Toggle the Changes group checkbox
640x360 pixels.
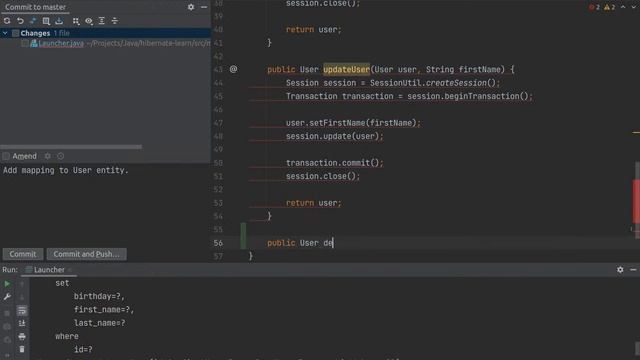16,33
